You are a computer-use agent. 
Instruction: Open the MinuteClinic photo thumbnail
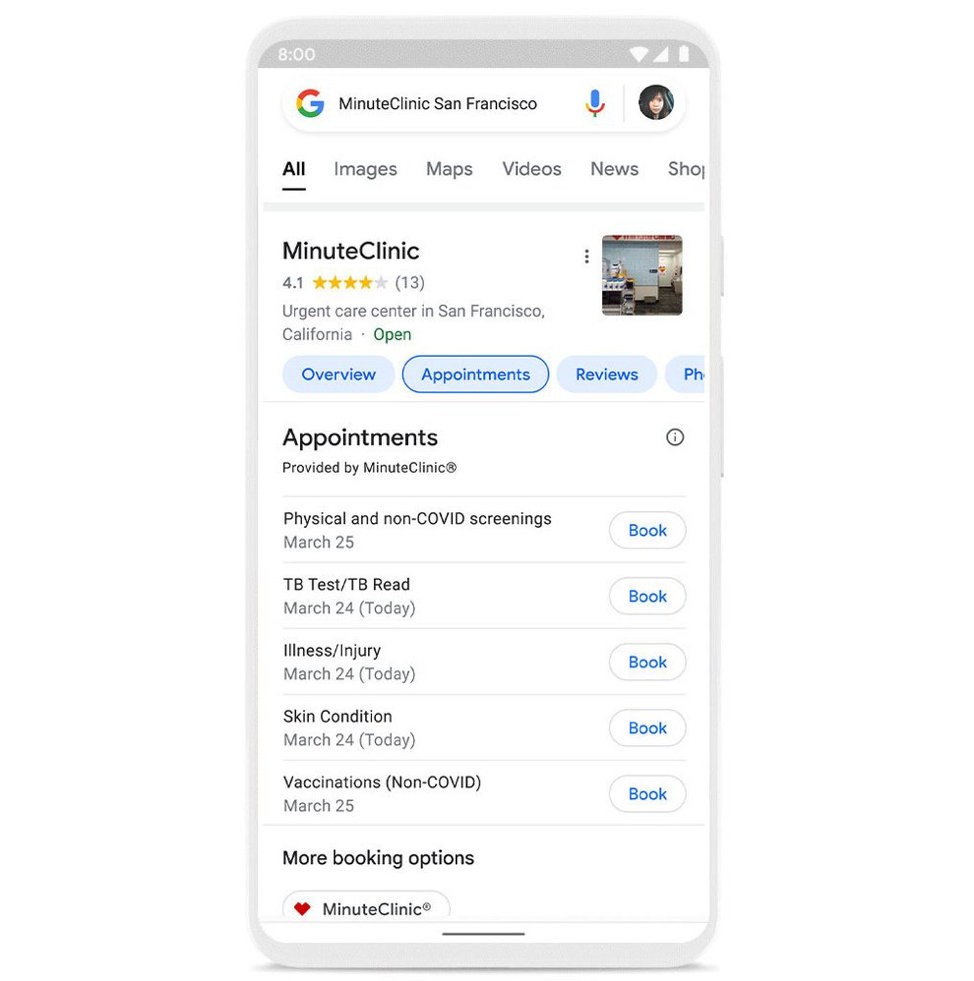[x=642, y=275]
